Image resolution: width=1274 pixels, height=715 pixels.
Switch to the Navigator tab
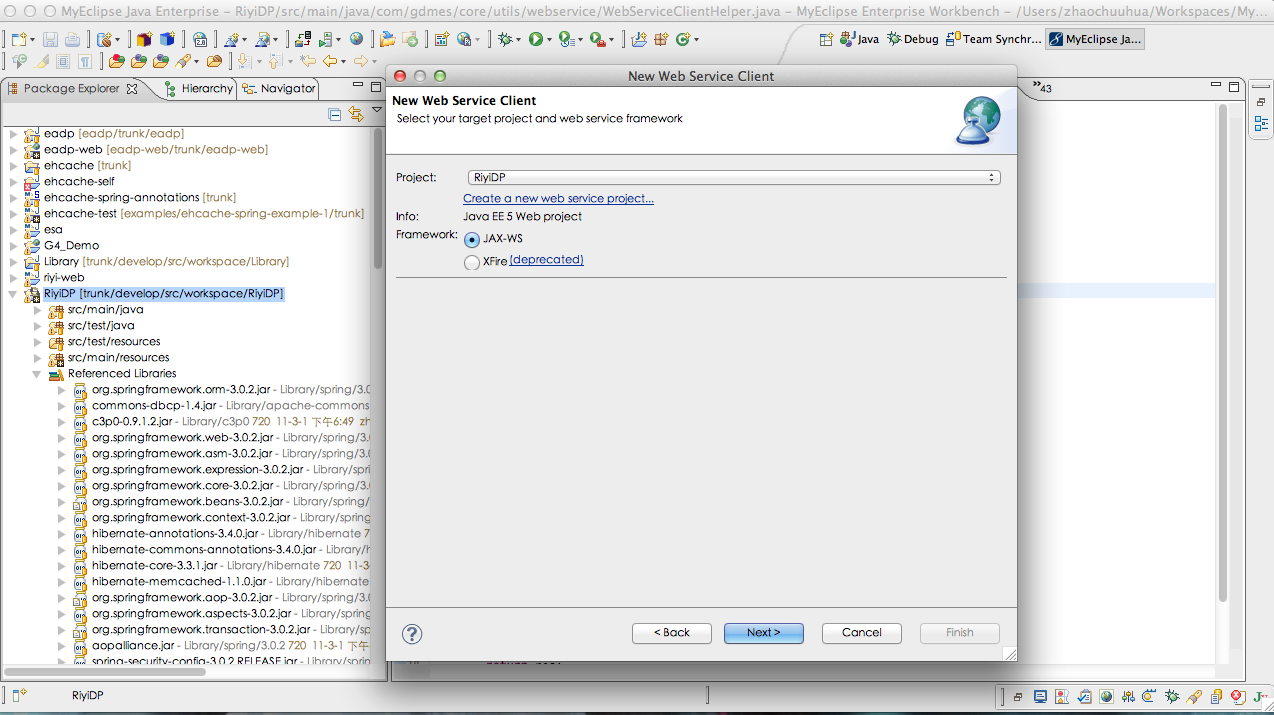(x=279, y=88)
